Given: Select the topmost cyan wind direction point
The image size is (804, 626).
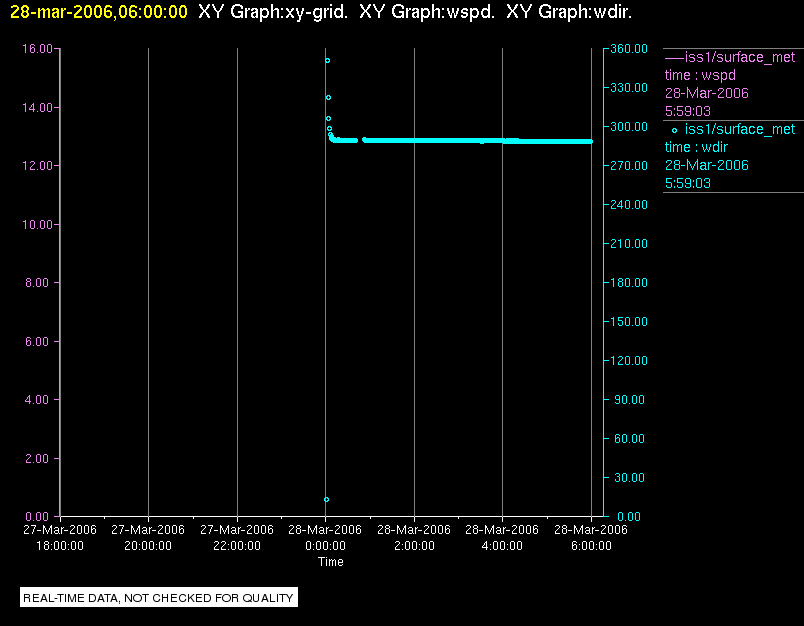Looking at the screenshot, I should pyautogui.click(x=327, y=60).
